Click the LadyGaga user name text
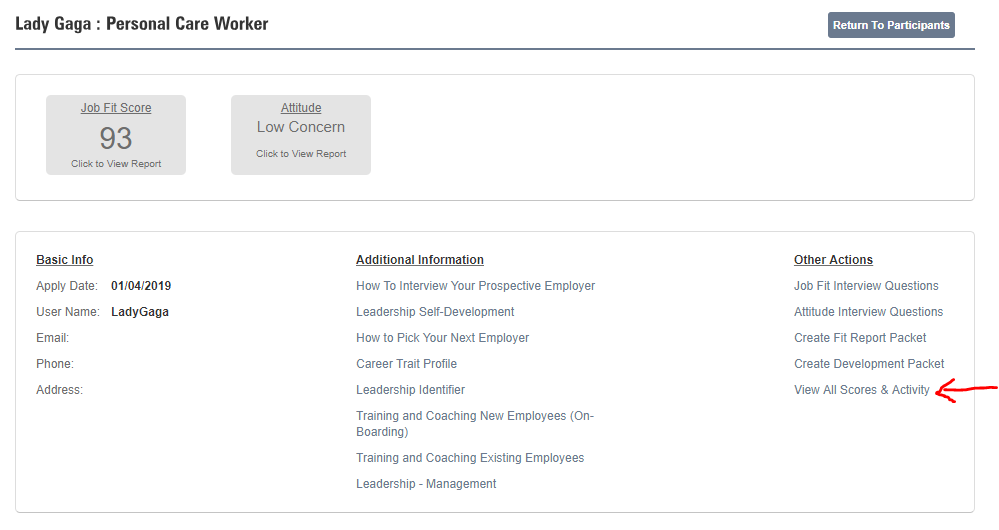 pyautogui.click(x=140, y=312)
